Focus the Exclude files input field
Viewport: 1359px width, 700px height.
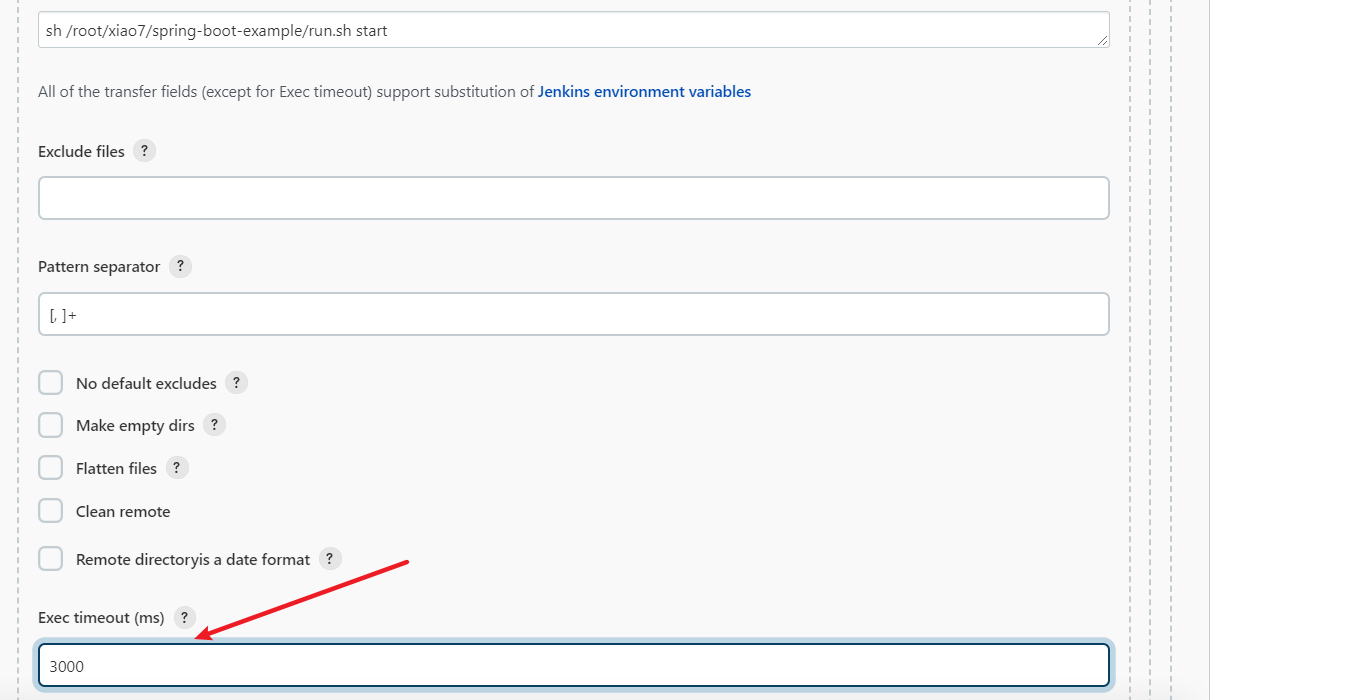point(574,198)
